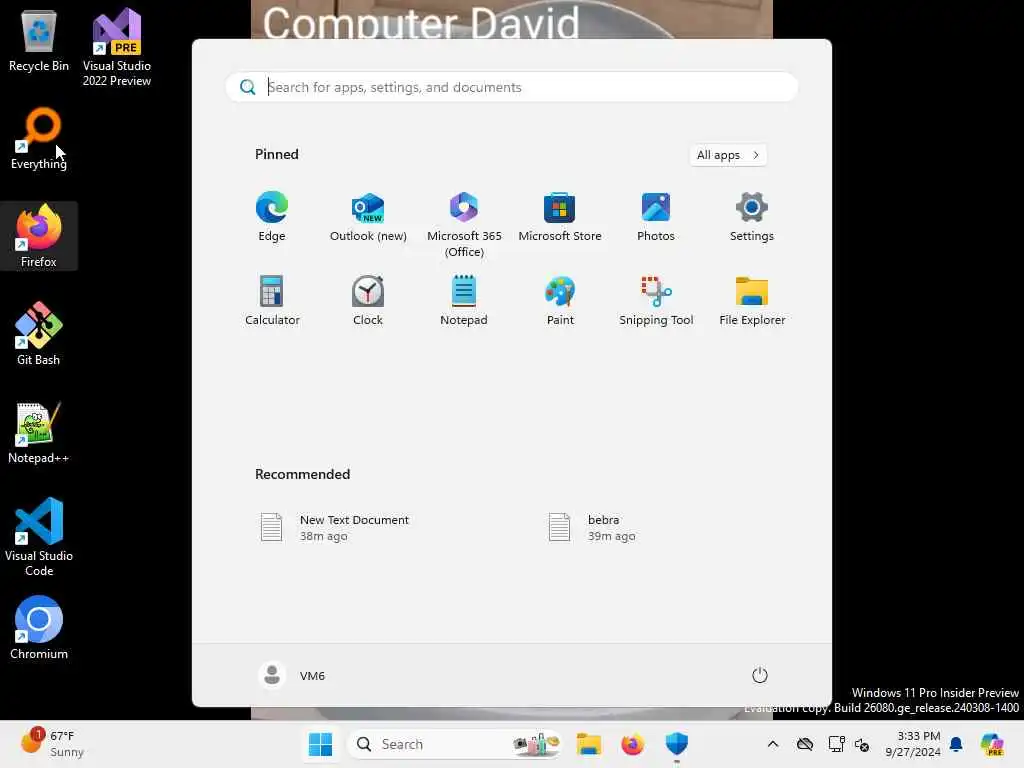Click the display tray icon
Image resolution: width=1024 pixels, height=768 pixels.
point(836,744)
